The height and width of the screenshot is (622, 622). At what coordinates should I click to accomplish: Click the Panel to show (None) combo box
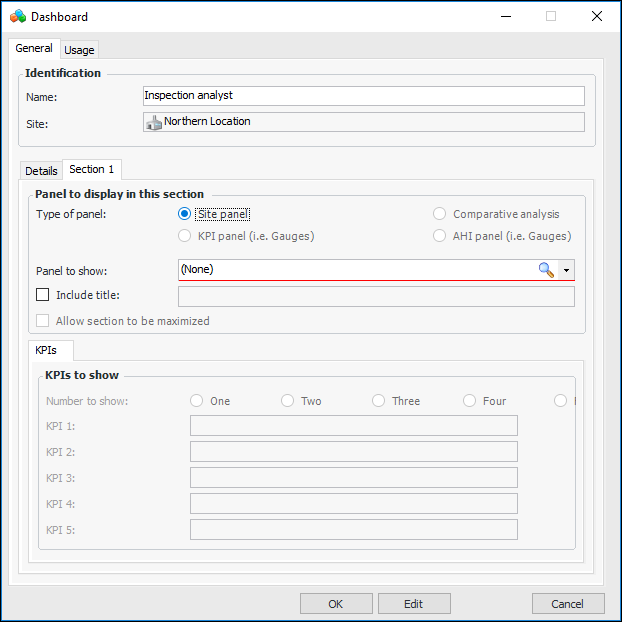point(376,270)
